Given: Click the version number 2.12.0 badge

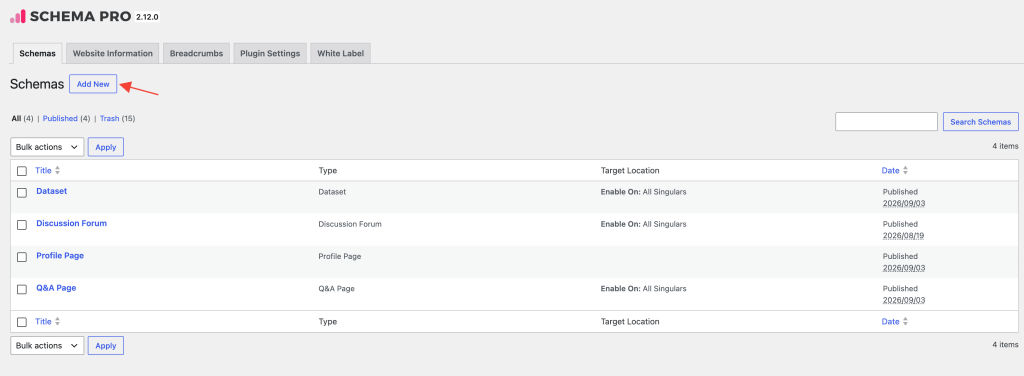Looking at the screenshot, I should [148, 16].
